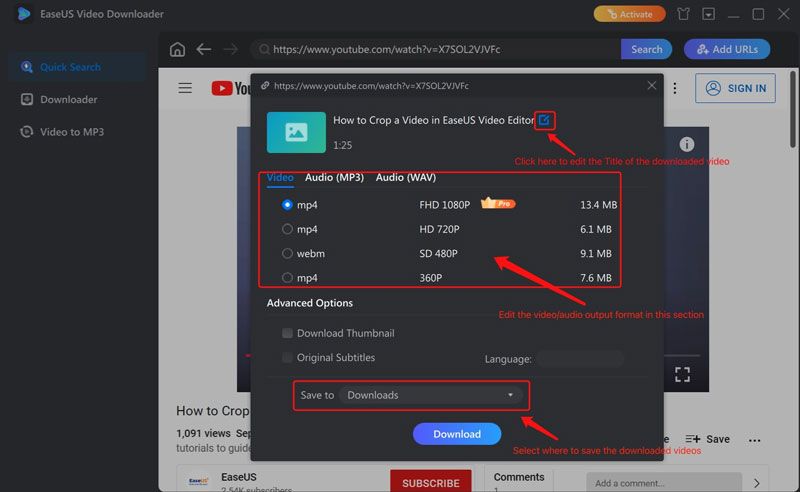This screenshot has width=800, height=492.
Task: Go forward with the right arrow icon
Action: point(231,50)
